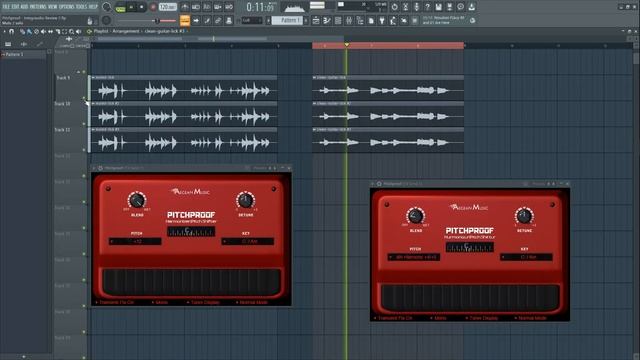Open the PATTERNS menu

pos(38,7)
